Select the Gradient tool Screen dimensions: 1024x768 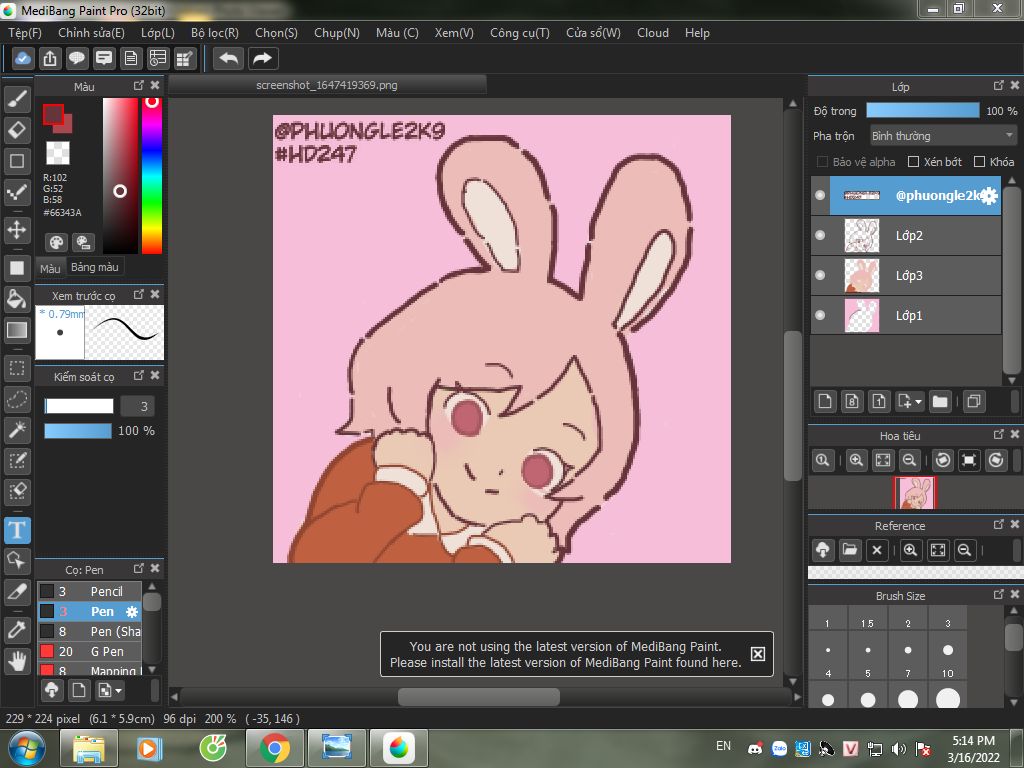coord(17,330)
